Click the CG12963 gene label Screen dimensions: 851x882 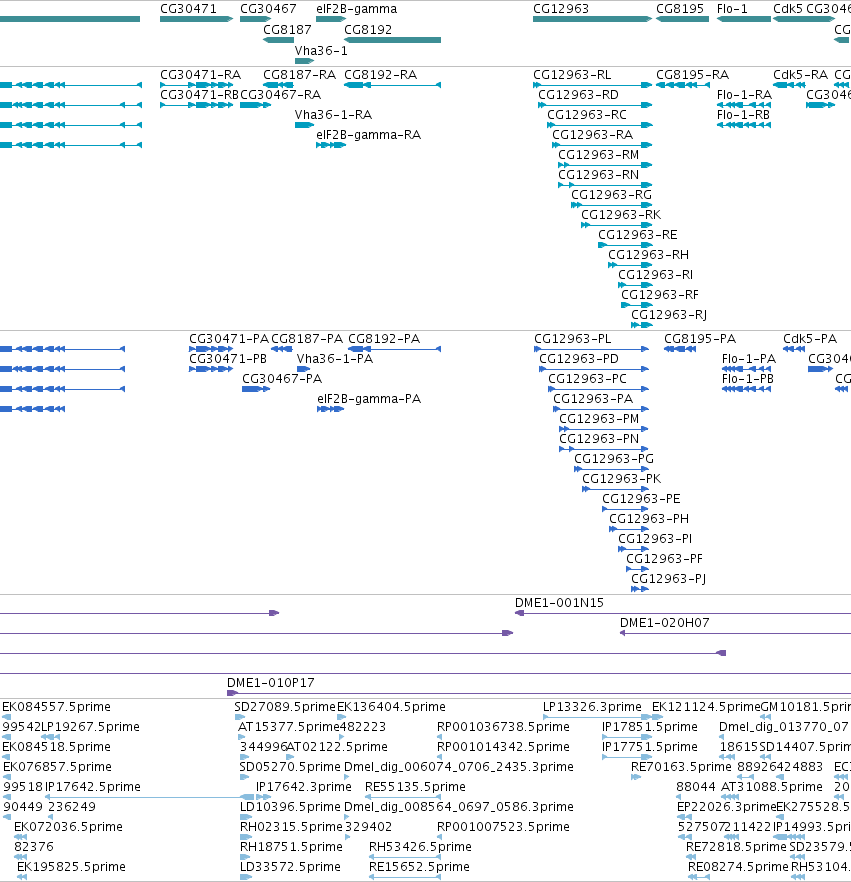[561, 9]
